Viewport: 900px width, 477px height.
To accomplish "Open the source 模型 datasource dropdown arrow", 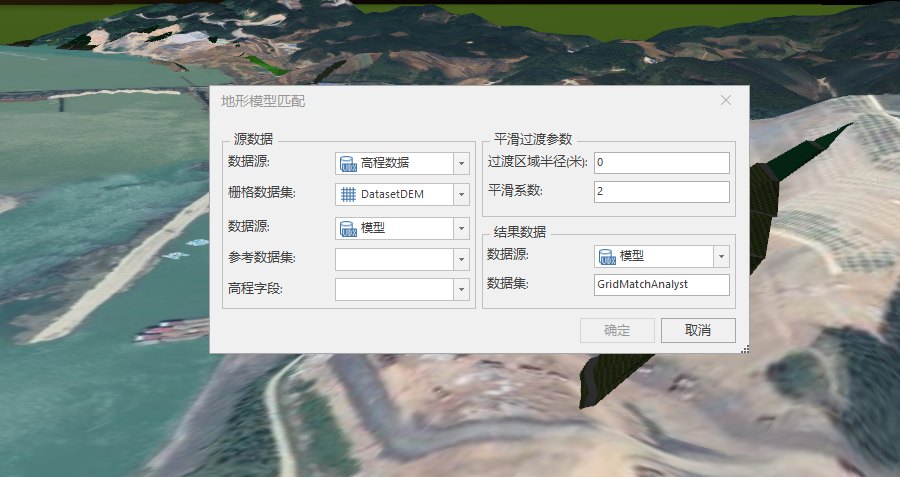I will 461,228.
